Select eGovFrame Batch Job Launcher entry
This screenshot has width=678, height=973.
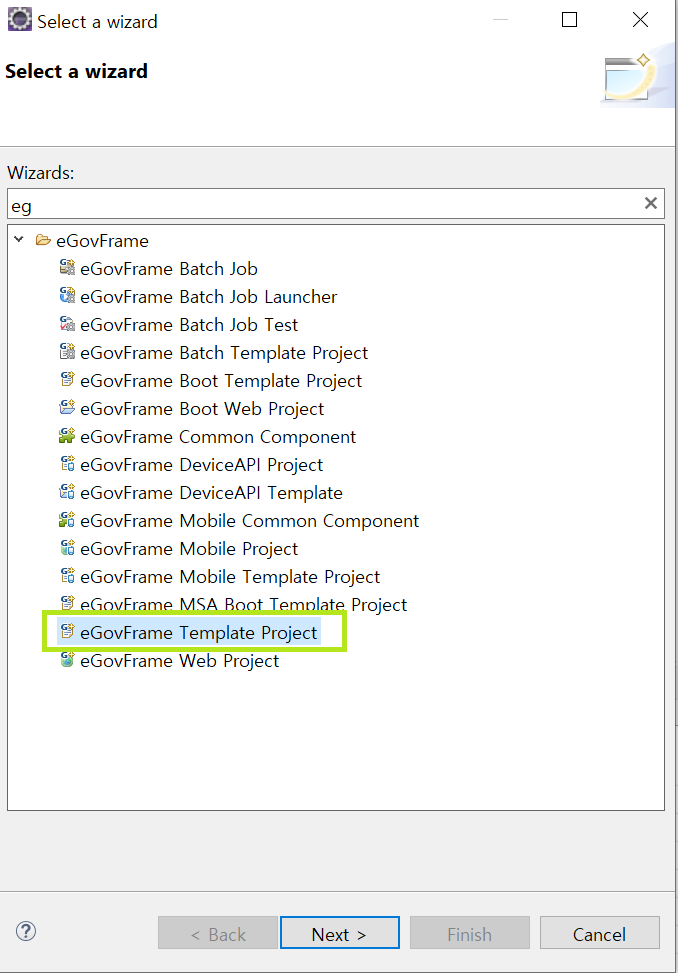click(208, 297)
